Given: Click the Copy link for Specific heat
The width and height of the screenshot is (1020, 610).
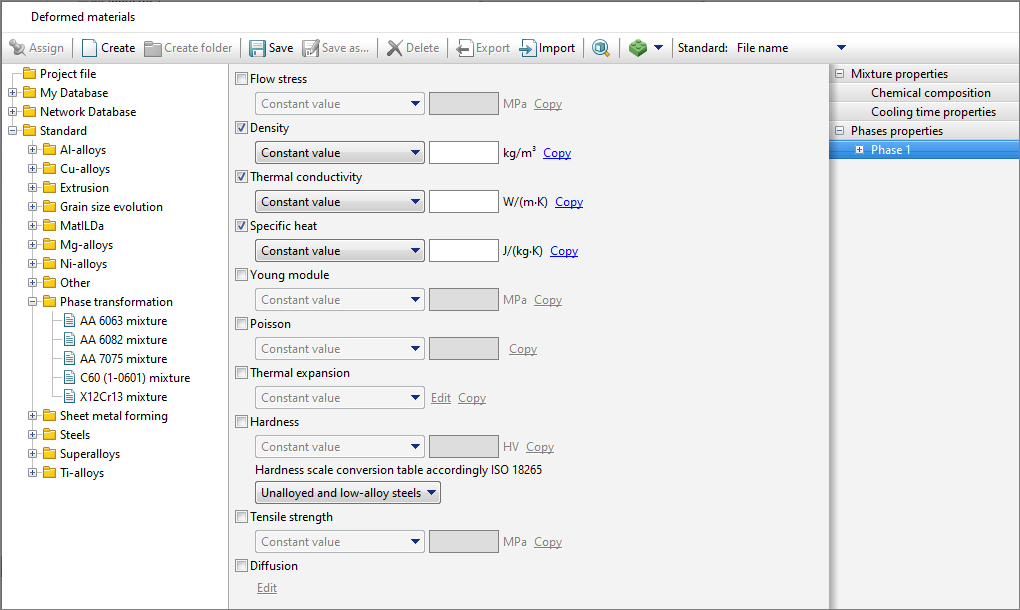Looking at the screenshot, I should coord(563,251).
